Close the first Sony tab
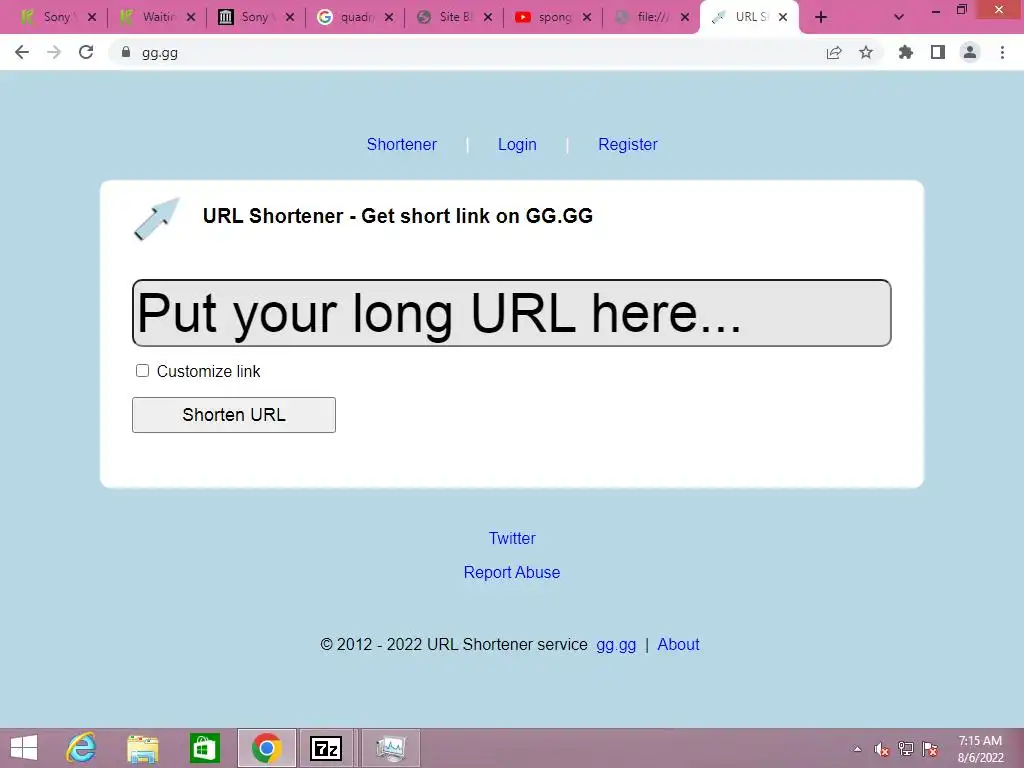The width and height of the screenshot is (1024, 768). 92,17
